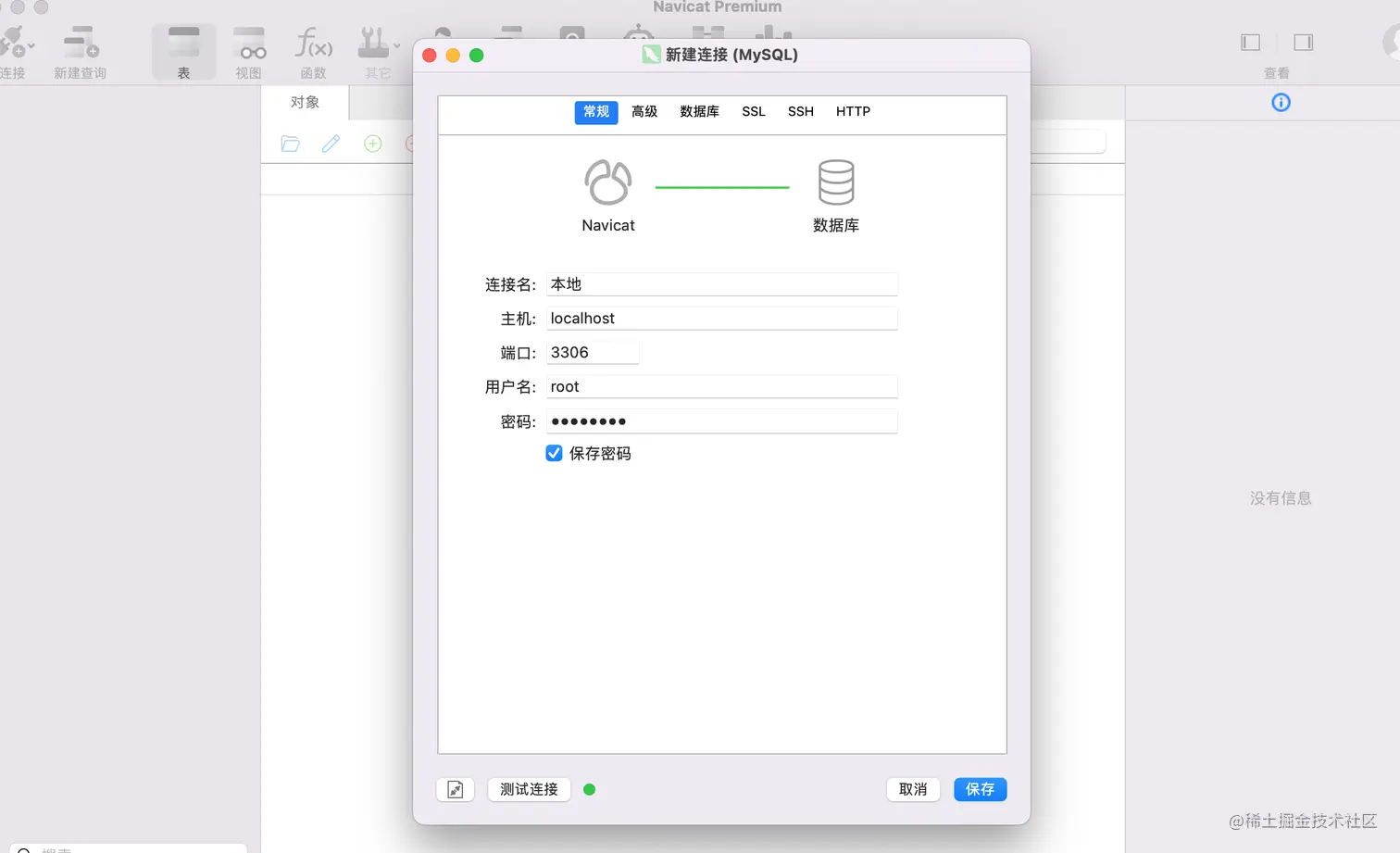This screenshot has height=853, width=1400.
Task: Click the database cylinder icon in dialog
Action: tap(836, 182)
